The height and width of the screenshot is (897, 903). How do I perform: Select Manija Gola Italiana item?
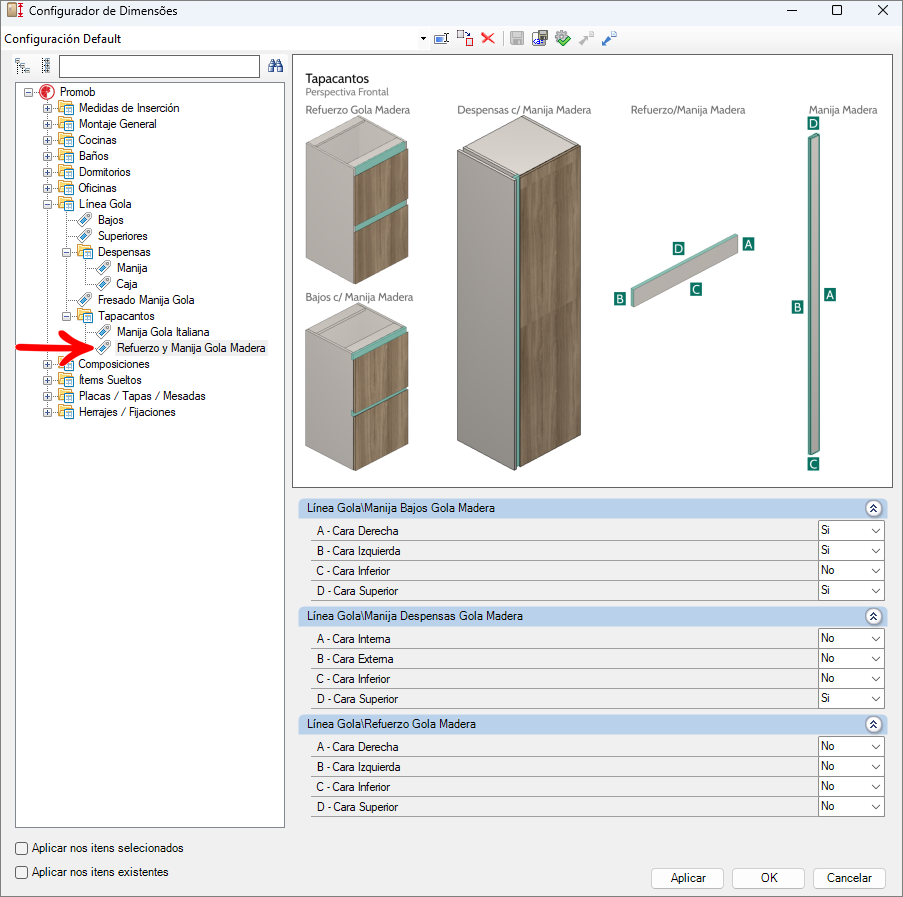163,332
